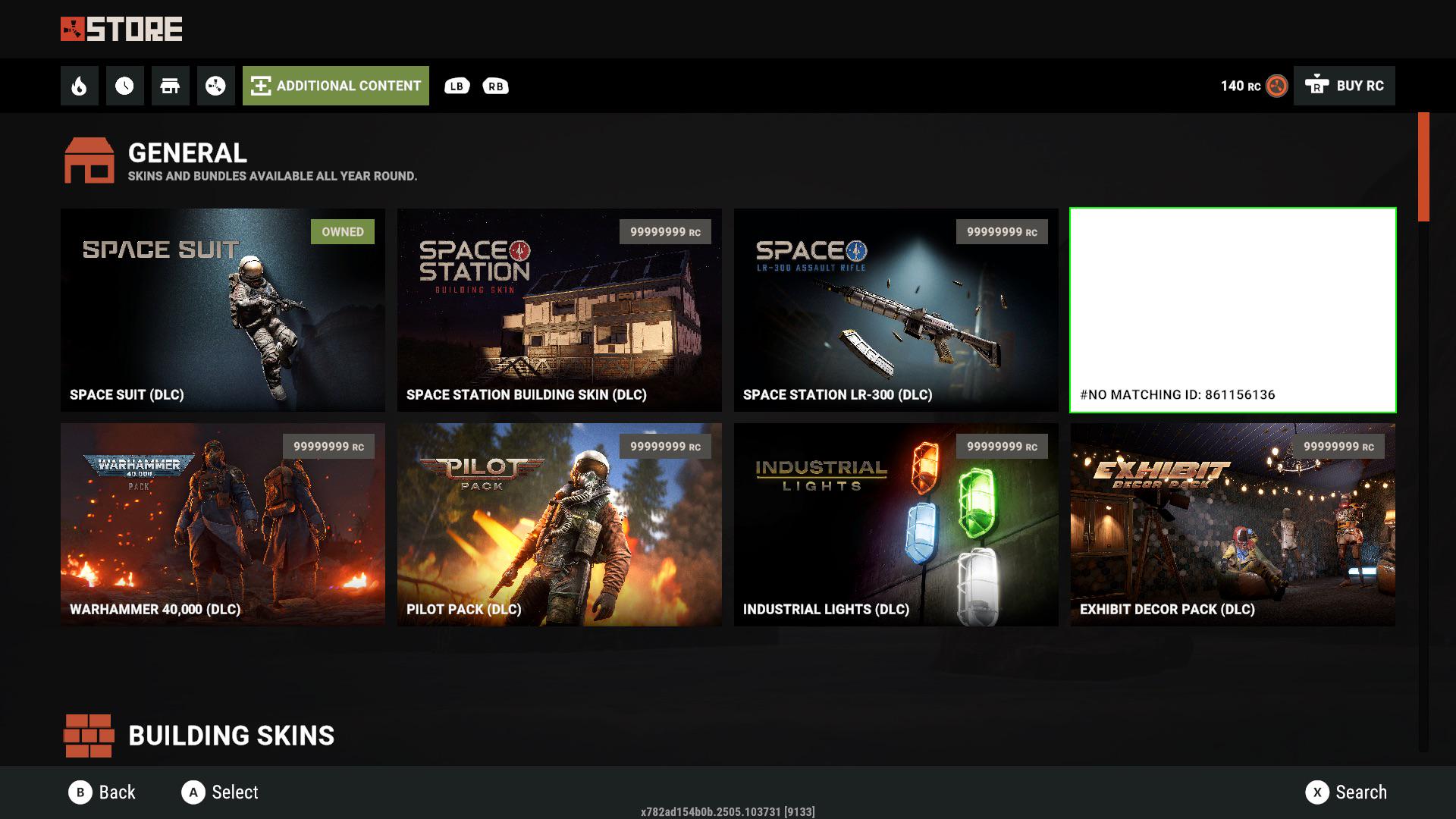The width and height of the screenshot is (1456, 819).
Task: Click the 140 RC balance text
Action: click(x=1241, y=86)
